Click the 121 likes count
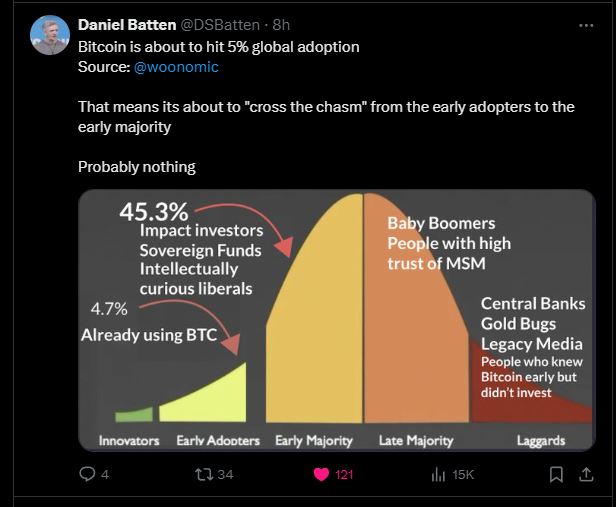The width and height of the screenshot is (616, 507). tap(344, 474)
